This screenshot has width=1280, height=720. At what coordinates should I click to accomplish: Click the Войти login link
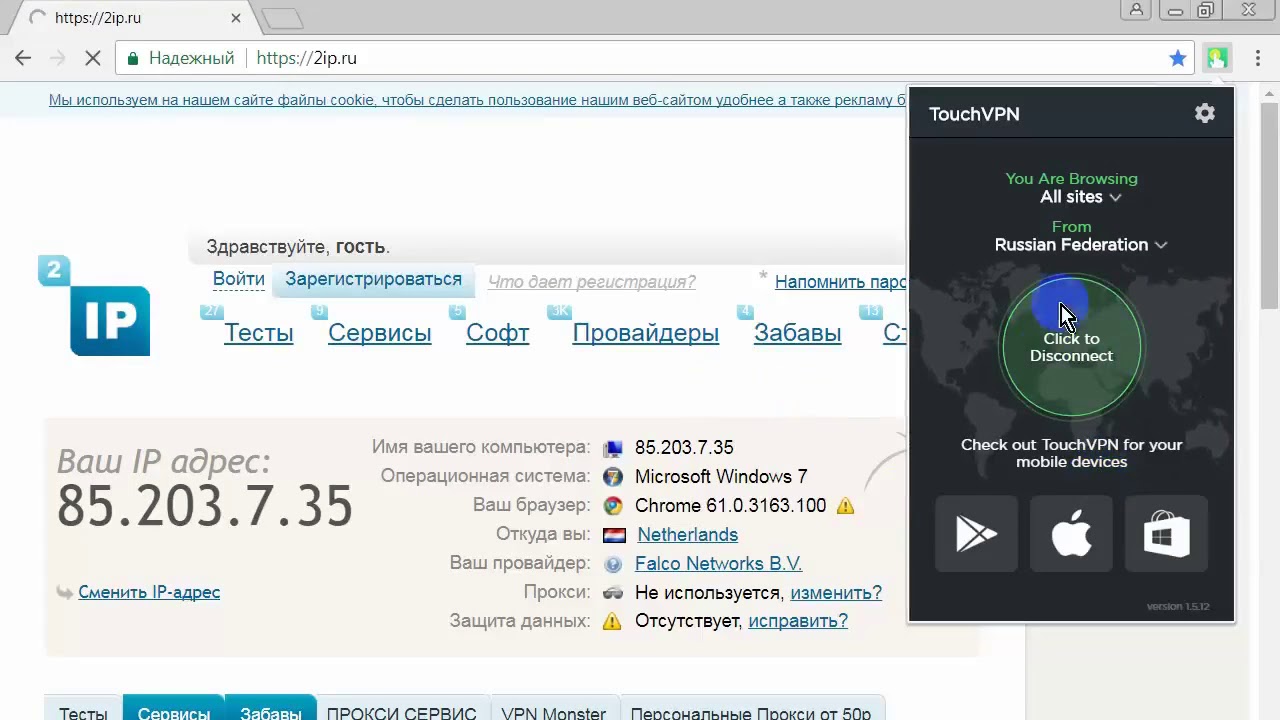pyautogui.click(x=239, y=279)
